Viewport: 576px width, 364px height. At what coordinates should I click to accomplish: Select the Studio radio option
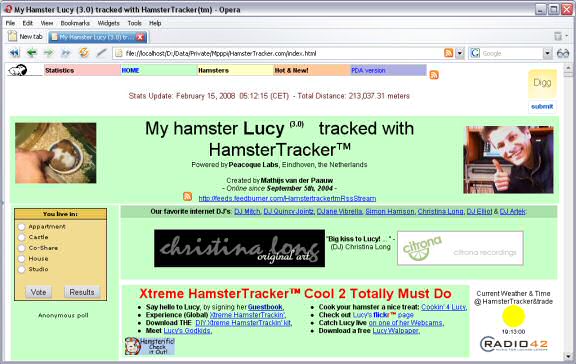click(22, 269)
